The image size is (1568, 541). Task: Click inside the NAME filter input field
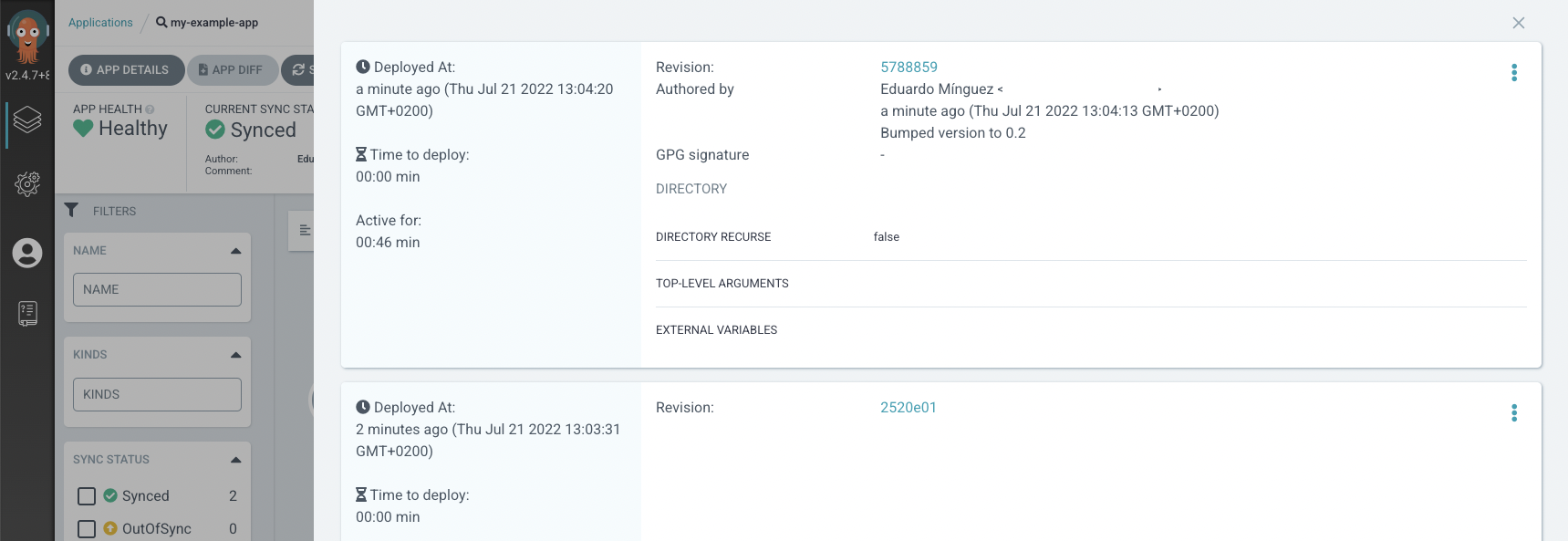pyautogui.click(x=157, y=289)
